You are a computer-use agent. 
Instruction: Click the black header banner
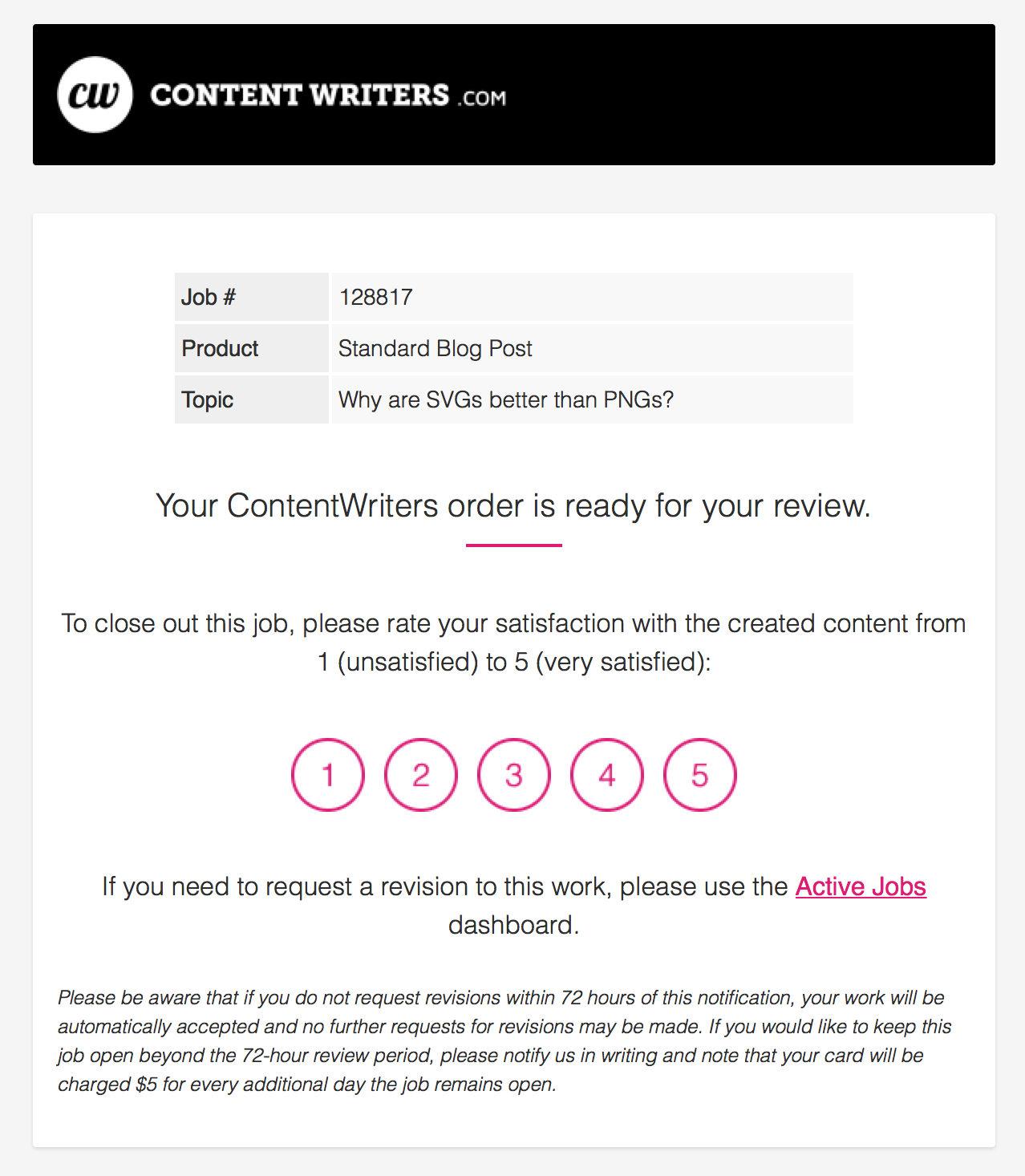[514, 95]
